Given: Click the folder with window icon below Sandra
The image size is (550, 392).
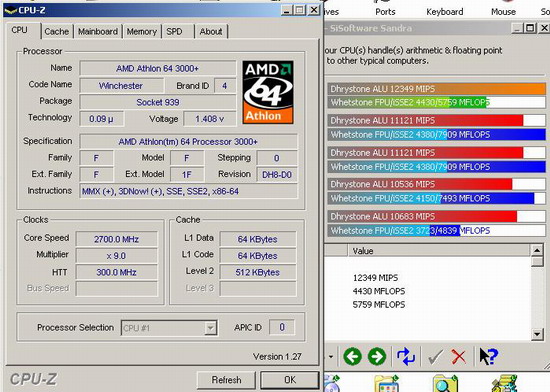Looking at the screenshot, I should [387, 384].
